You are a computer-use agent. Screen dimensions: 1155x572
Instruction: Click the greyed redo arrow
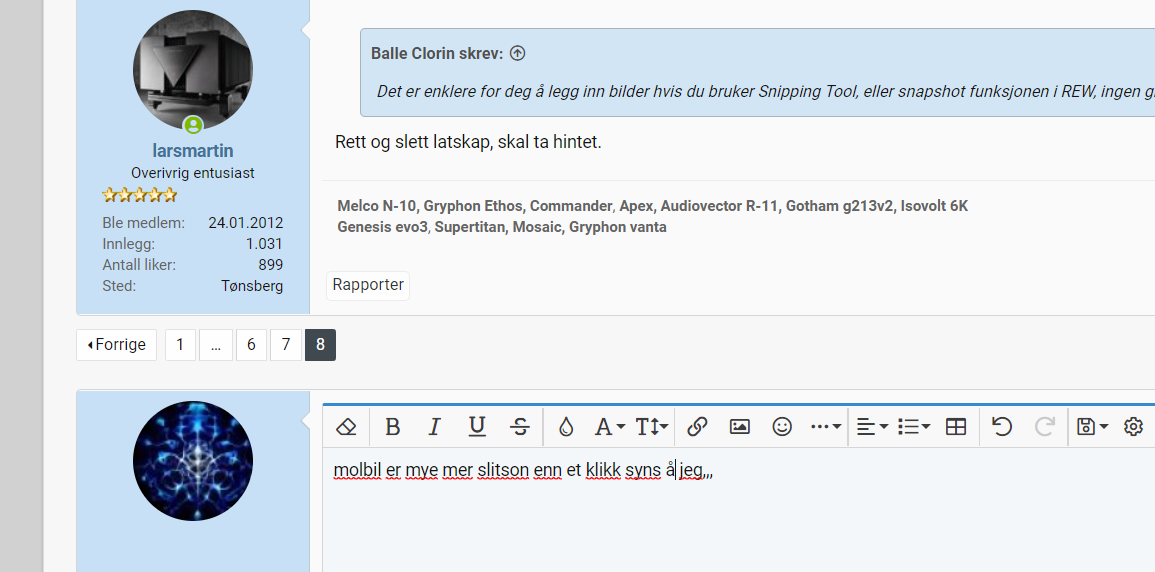click(1045, 426)
